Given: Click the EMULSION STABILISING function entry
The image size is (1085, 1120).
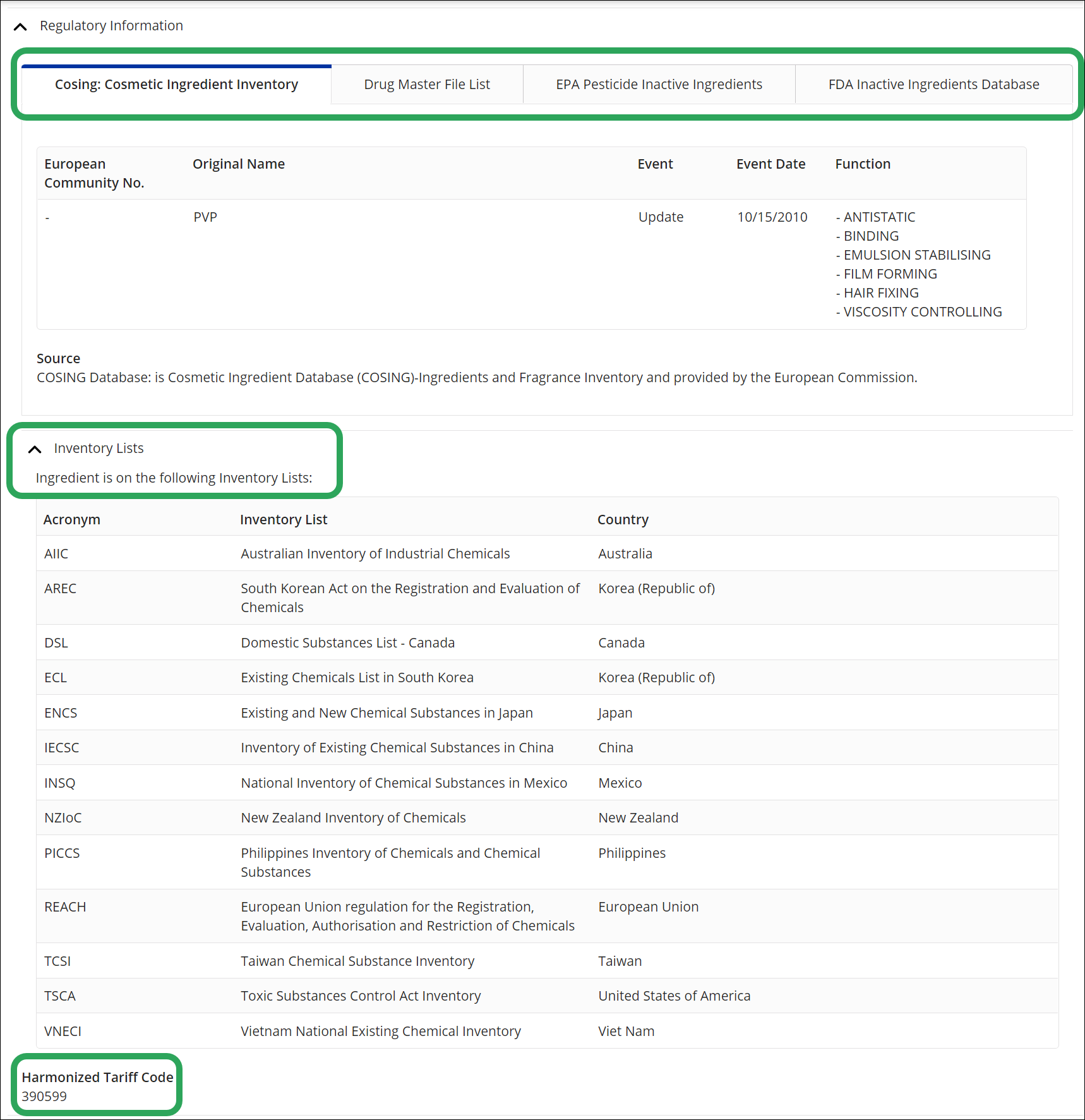Looking at the screenshot, I should [x=913, y=255].
